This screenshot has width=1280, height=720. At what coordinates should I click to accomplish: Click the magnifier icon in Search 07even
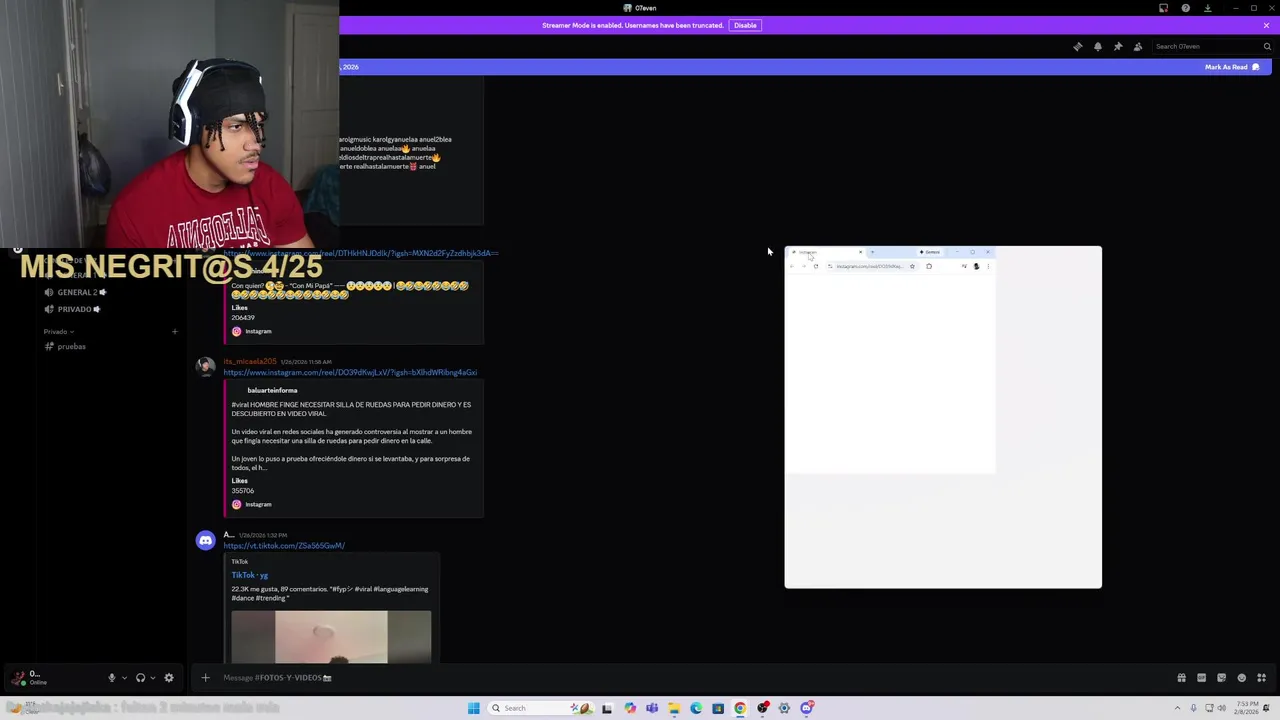click(1266, 46)
